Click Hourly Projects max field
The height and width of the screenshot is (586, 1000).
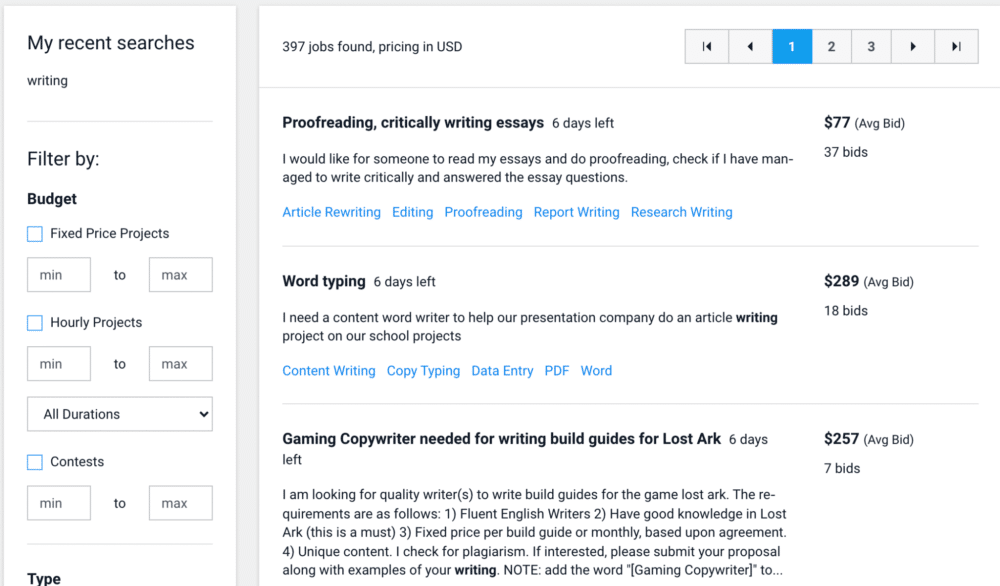(x=180, y=364)
